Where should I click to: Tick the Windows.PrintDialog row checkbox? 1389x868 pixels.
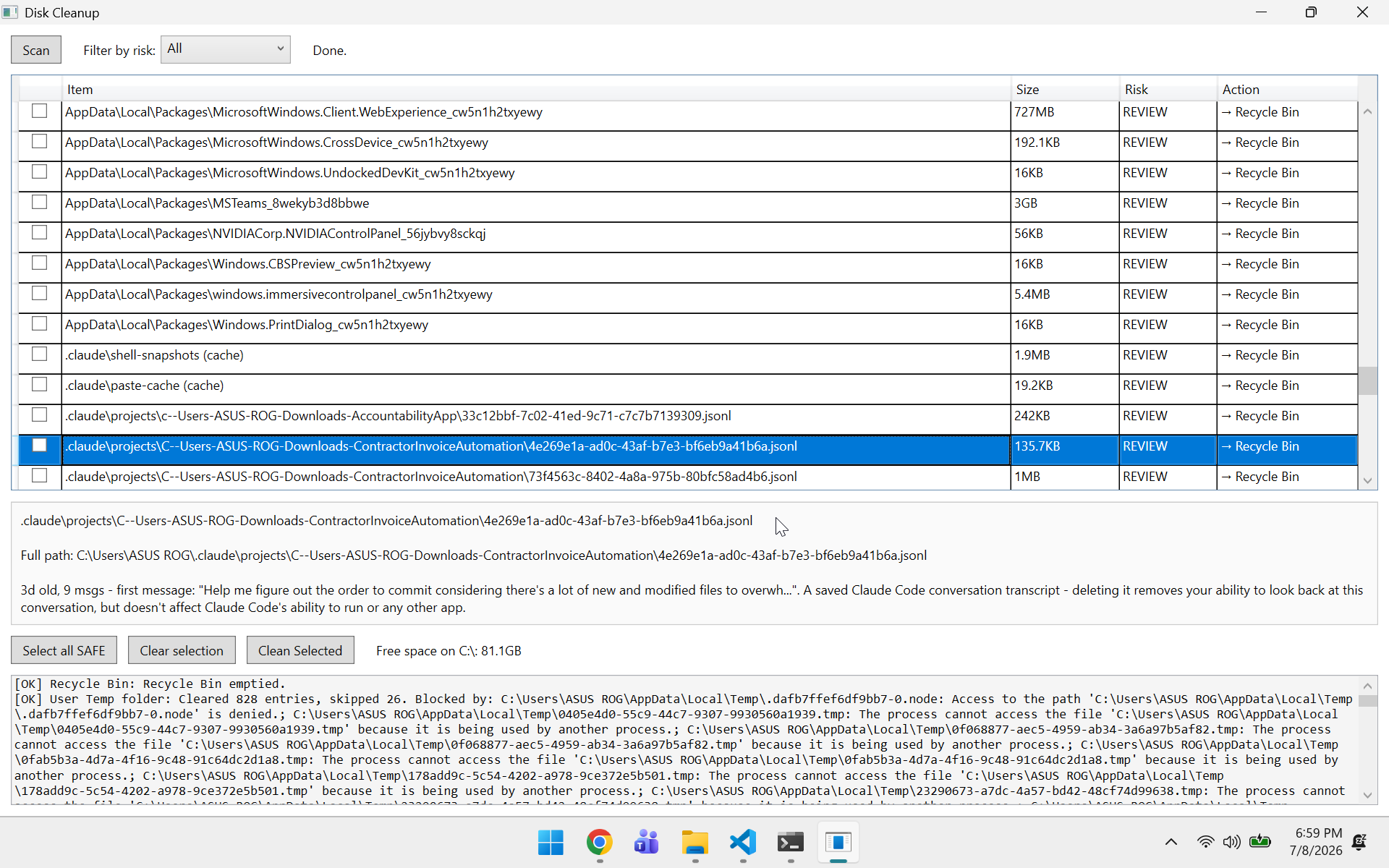pyautogui.click(x=40, y=323)
